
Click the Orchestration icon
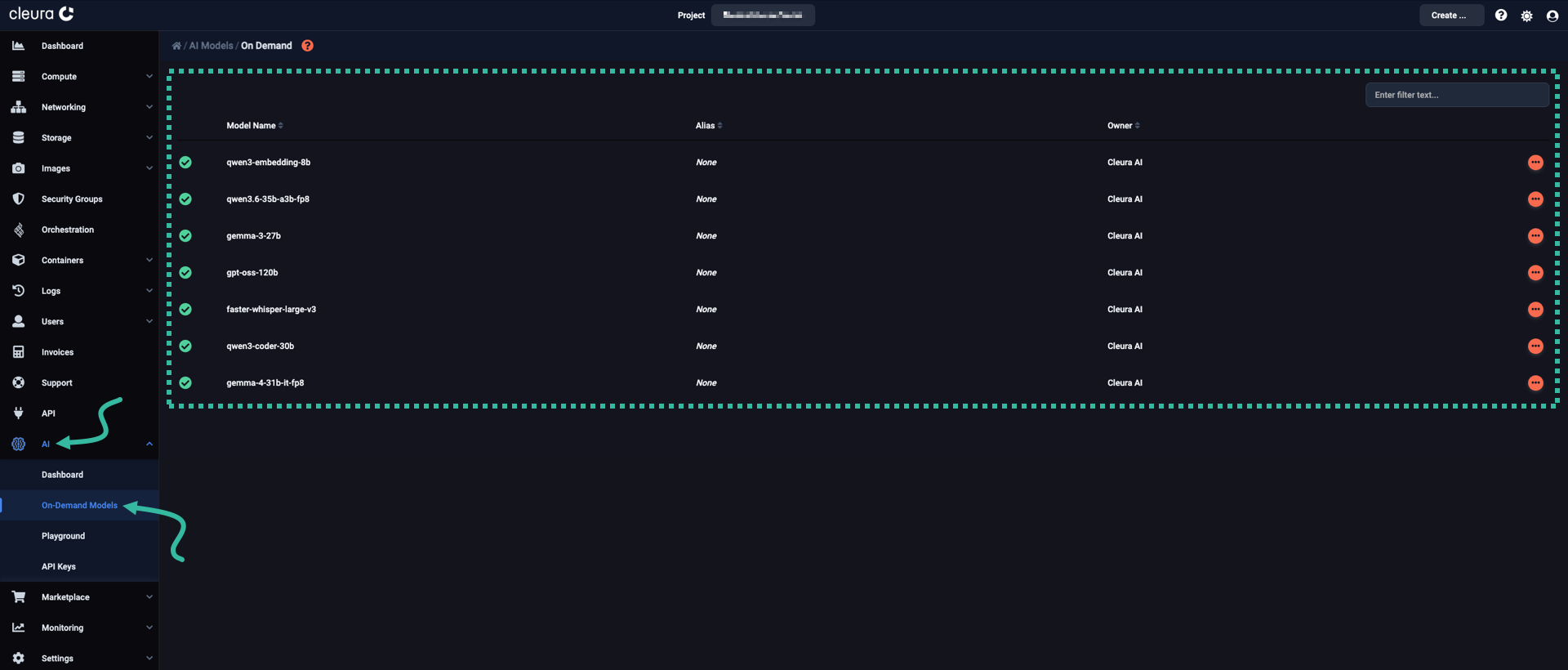tap(18, 230)
